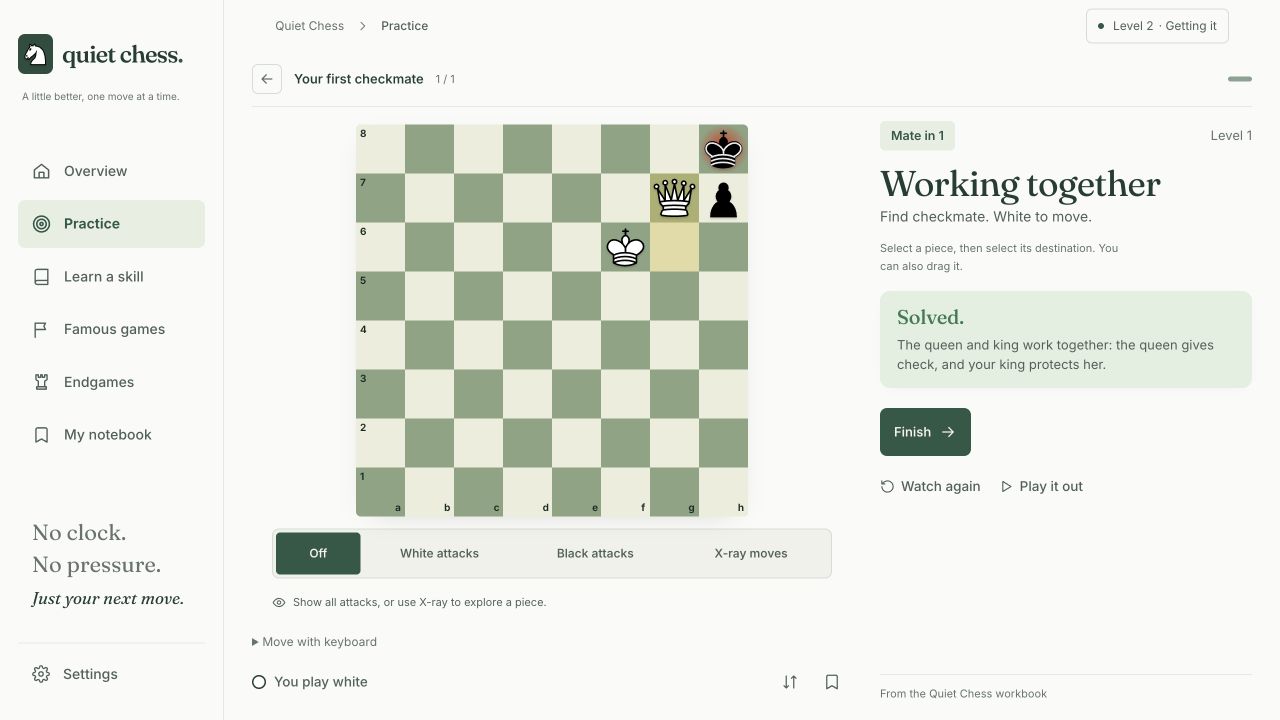This screenshot has width=1280, height=720.
Task: Click Quiet Chess breadcrumb link
Action: 309,26
